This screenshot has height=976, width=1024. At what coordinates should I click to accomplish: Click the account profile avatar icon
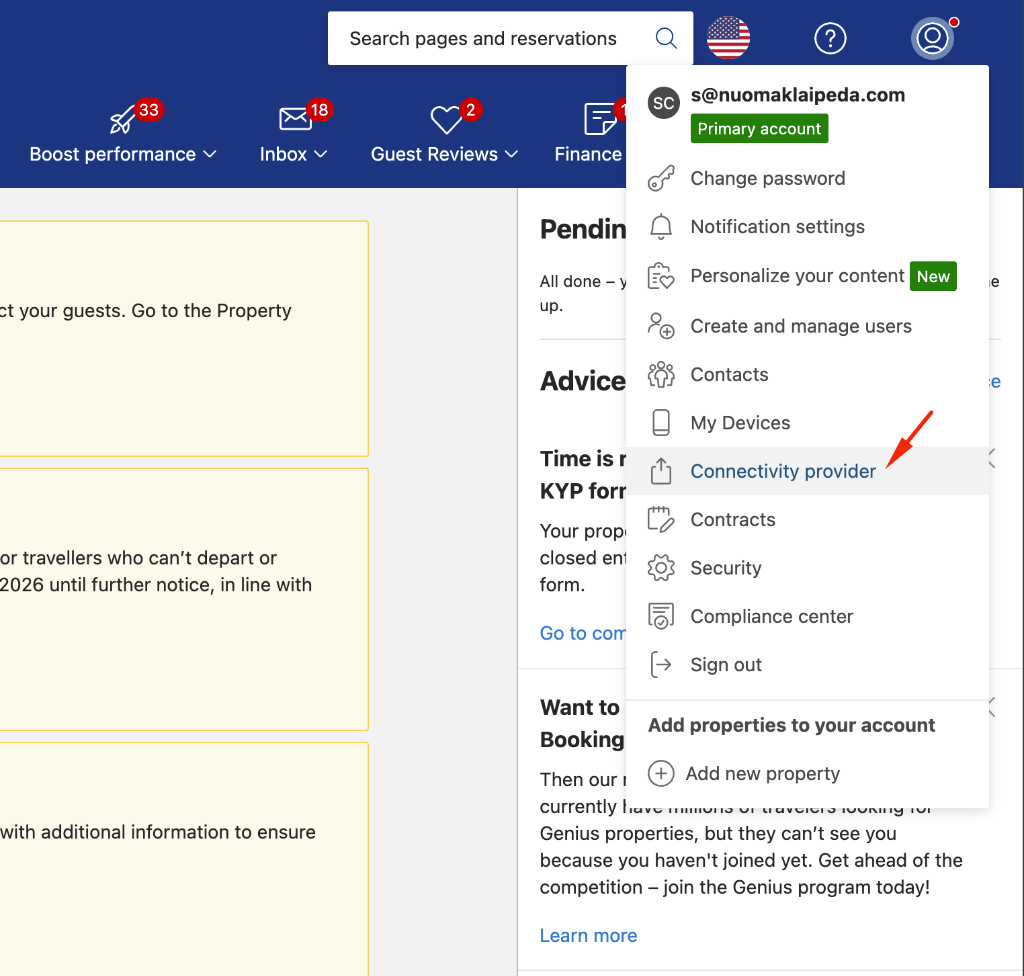[x=932, y=39]
